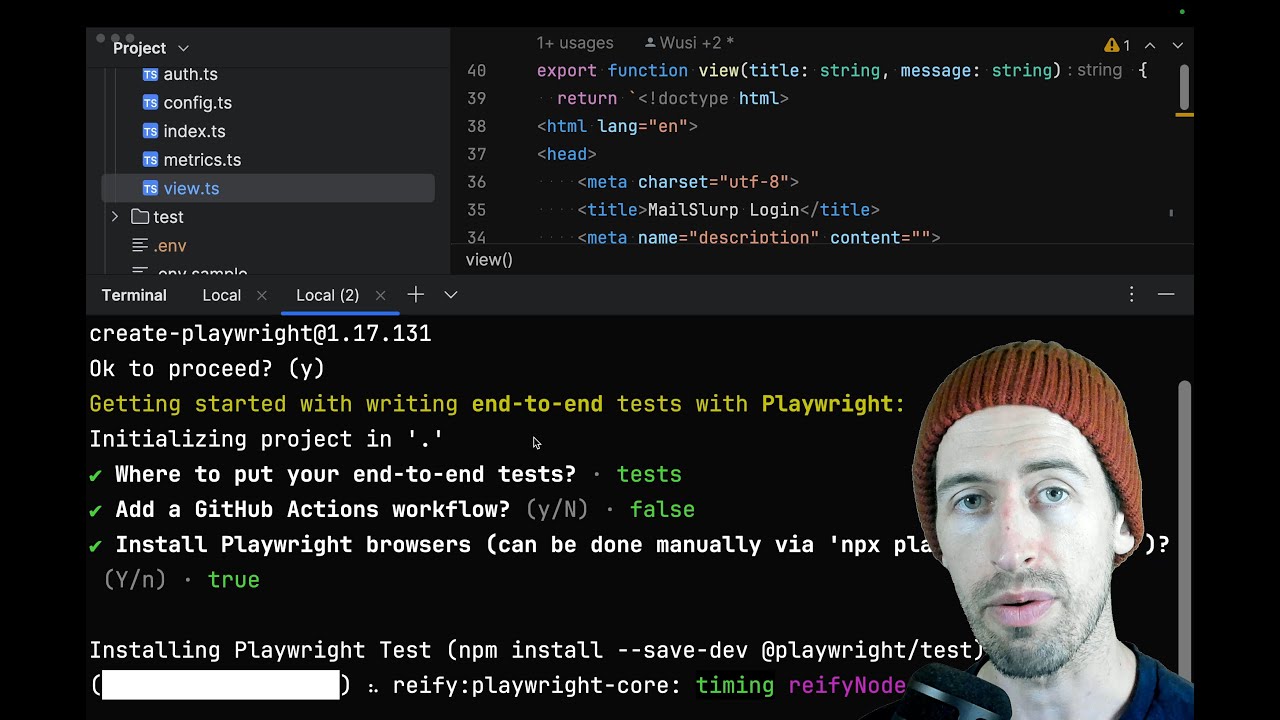Open index.ts in the project tree
Viewport: 1280px width, 720px height.
tap(194, 131)
